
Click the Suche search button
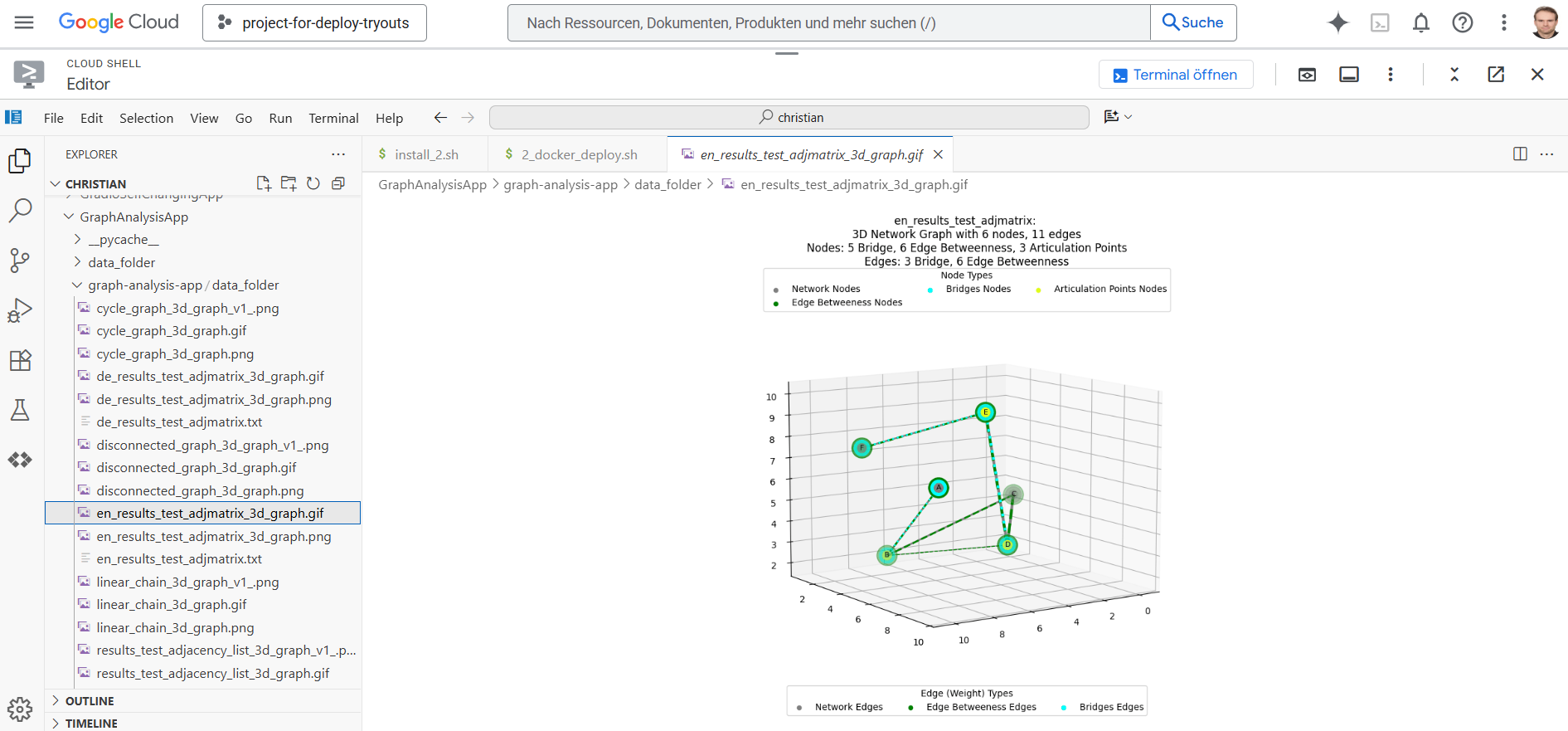coord(1193,22)
